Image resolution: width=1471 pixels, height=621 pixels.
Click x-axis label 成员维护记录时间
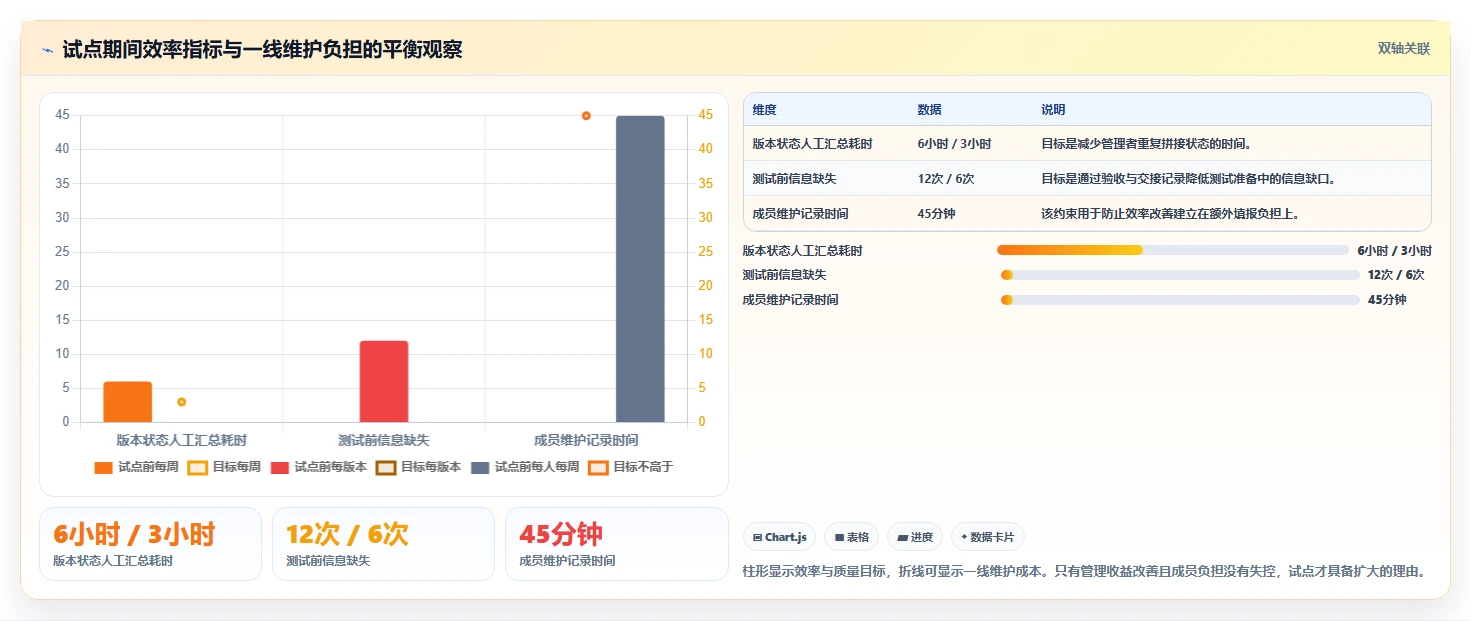(x=586, y=440)
